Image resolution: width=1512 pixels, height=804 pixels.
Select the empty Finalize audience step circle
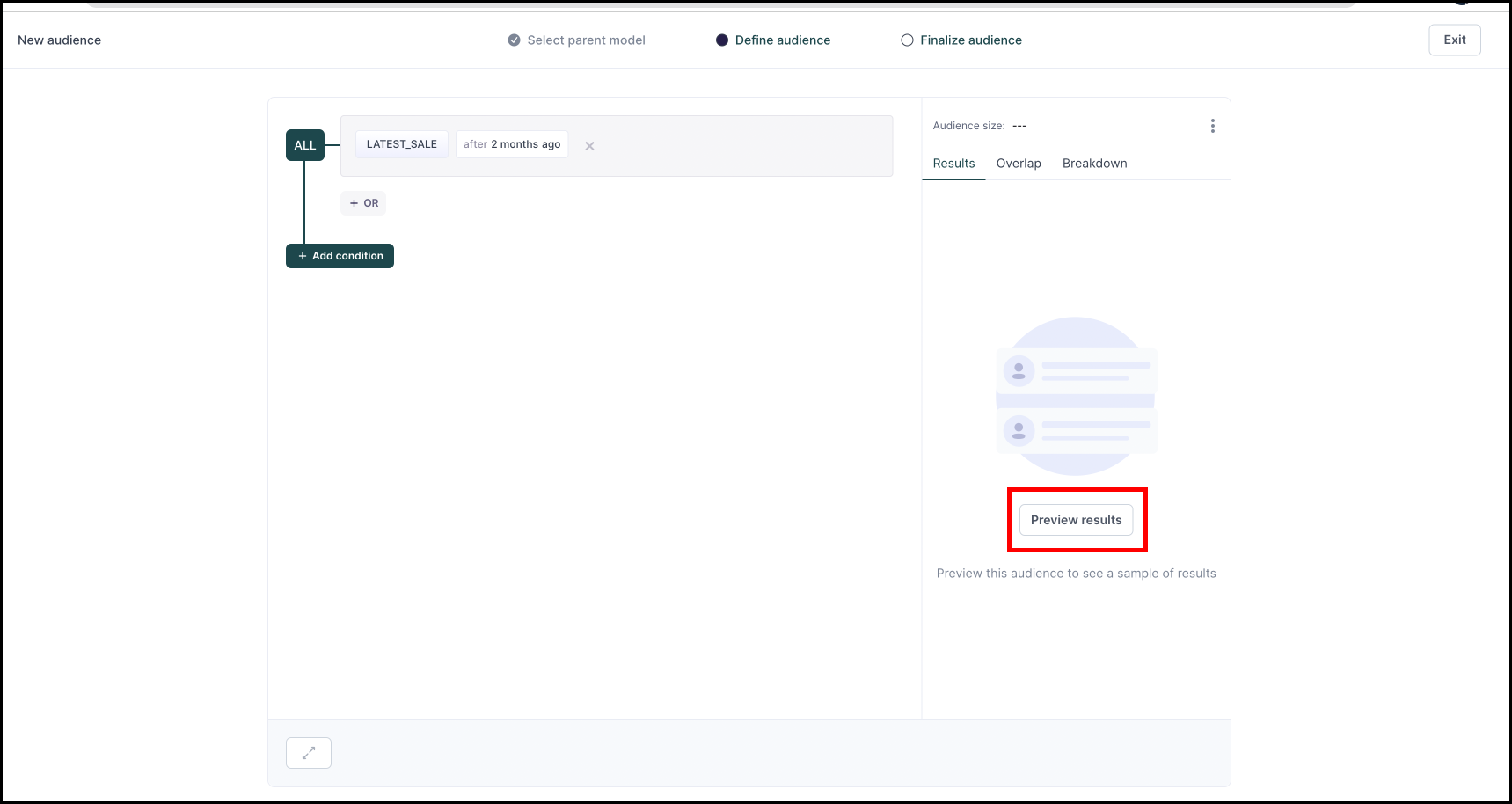[x=907, y=40]
